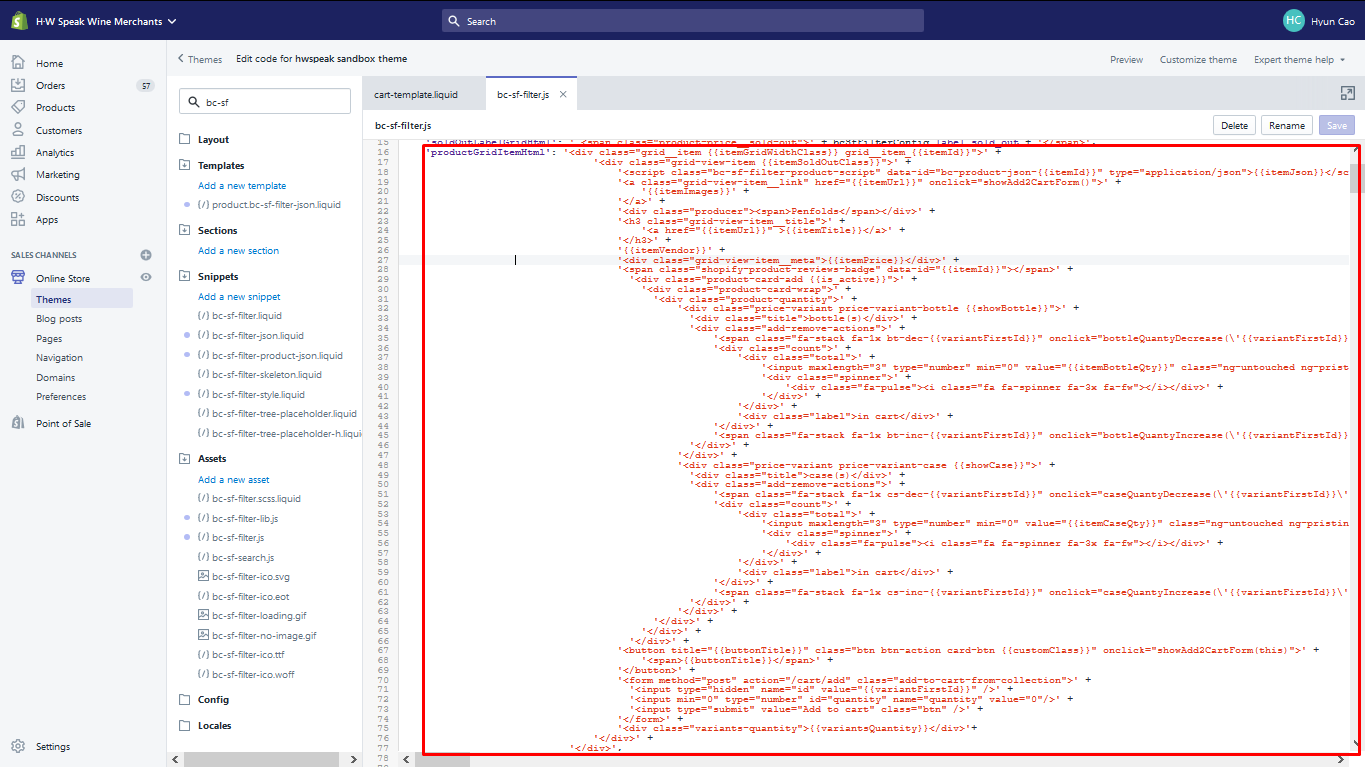Open Pages menu item
The width and height of the screenshot is (1365, 767).
(x=49, y=338)
